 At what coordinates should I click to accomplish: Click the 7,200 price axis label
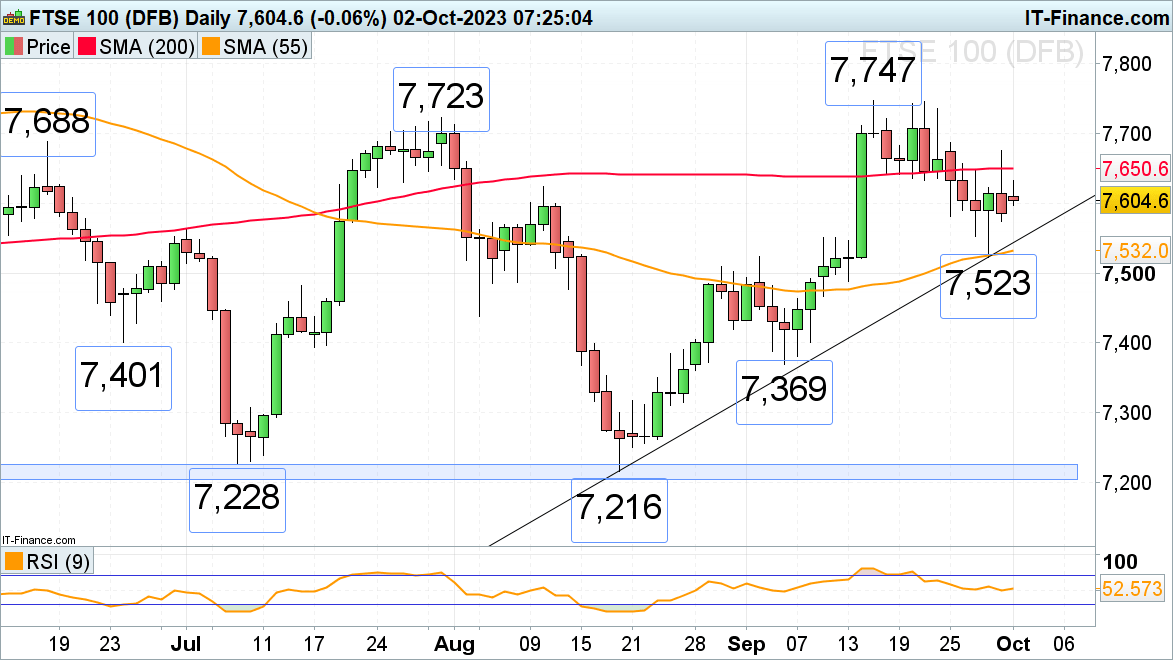[1127, 483]
